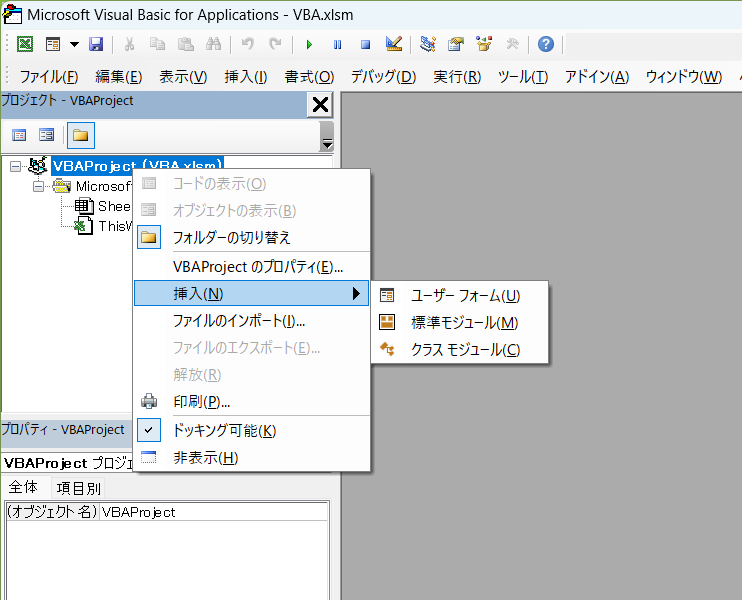Open the 挿入(I) menu in menu bar
The width and height of the screenshot is (742, 600).
(246, 76)
